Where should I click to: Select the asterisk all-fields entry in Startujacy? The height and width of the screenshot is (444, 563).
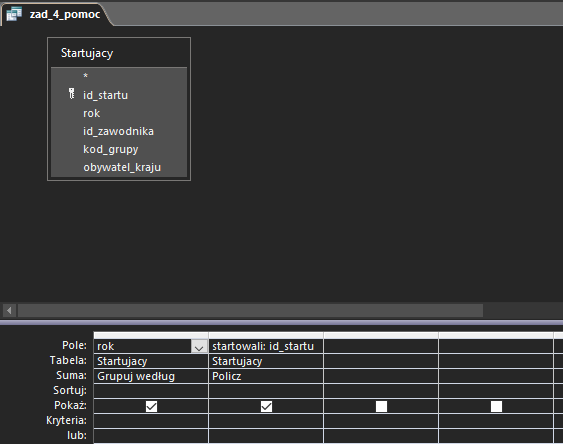click(x=85, y=76)
